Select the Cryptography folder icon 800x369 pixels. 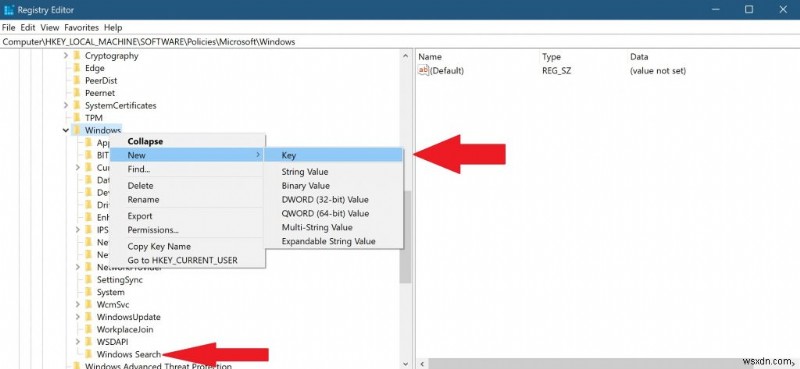pyautogui.click(x=77, y=56)
